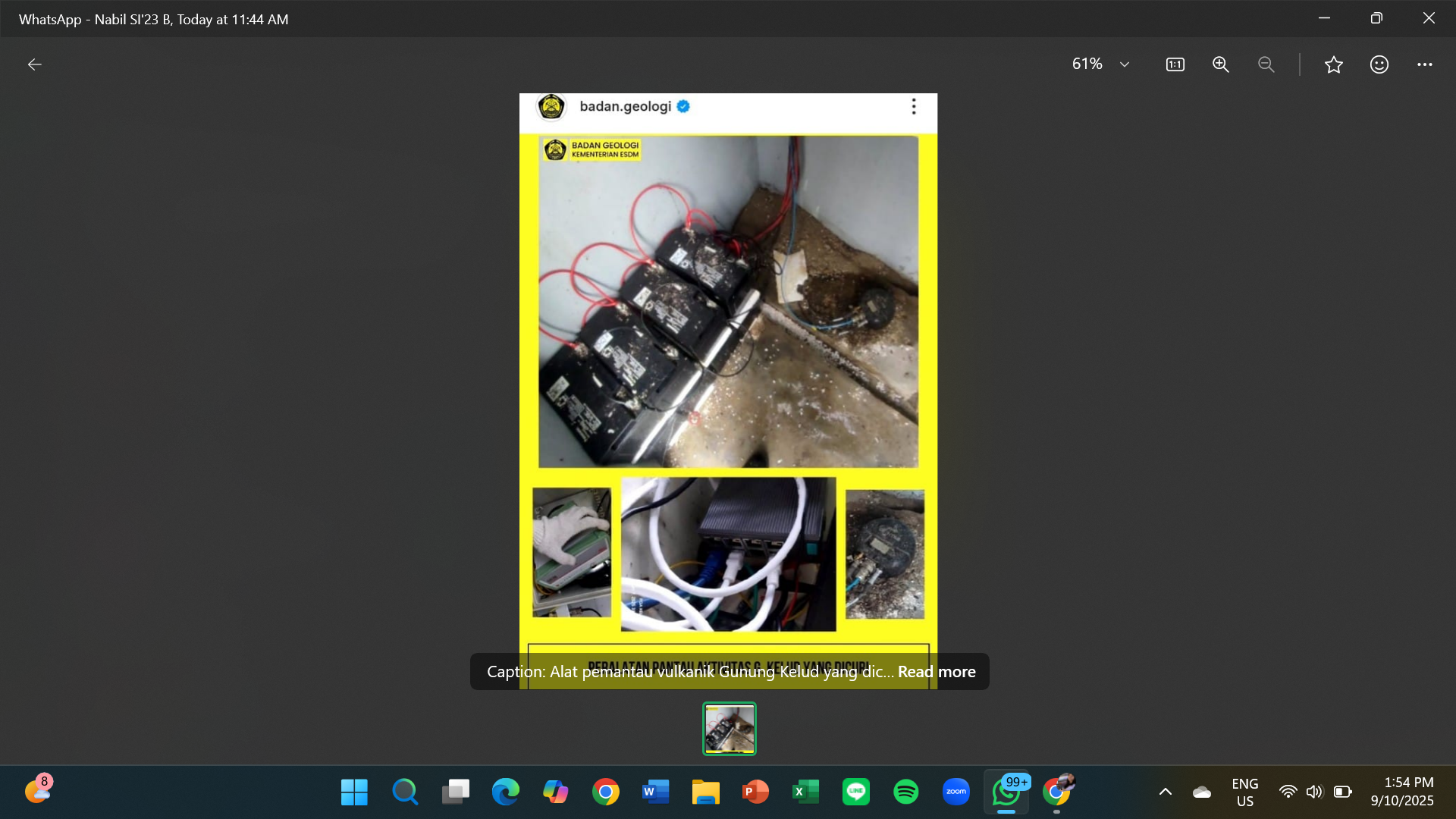
Task: Open Spotify from taskbar
Action: 905,792
